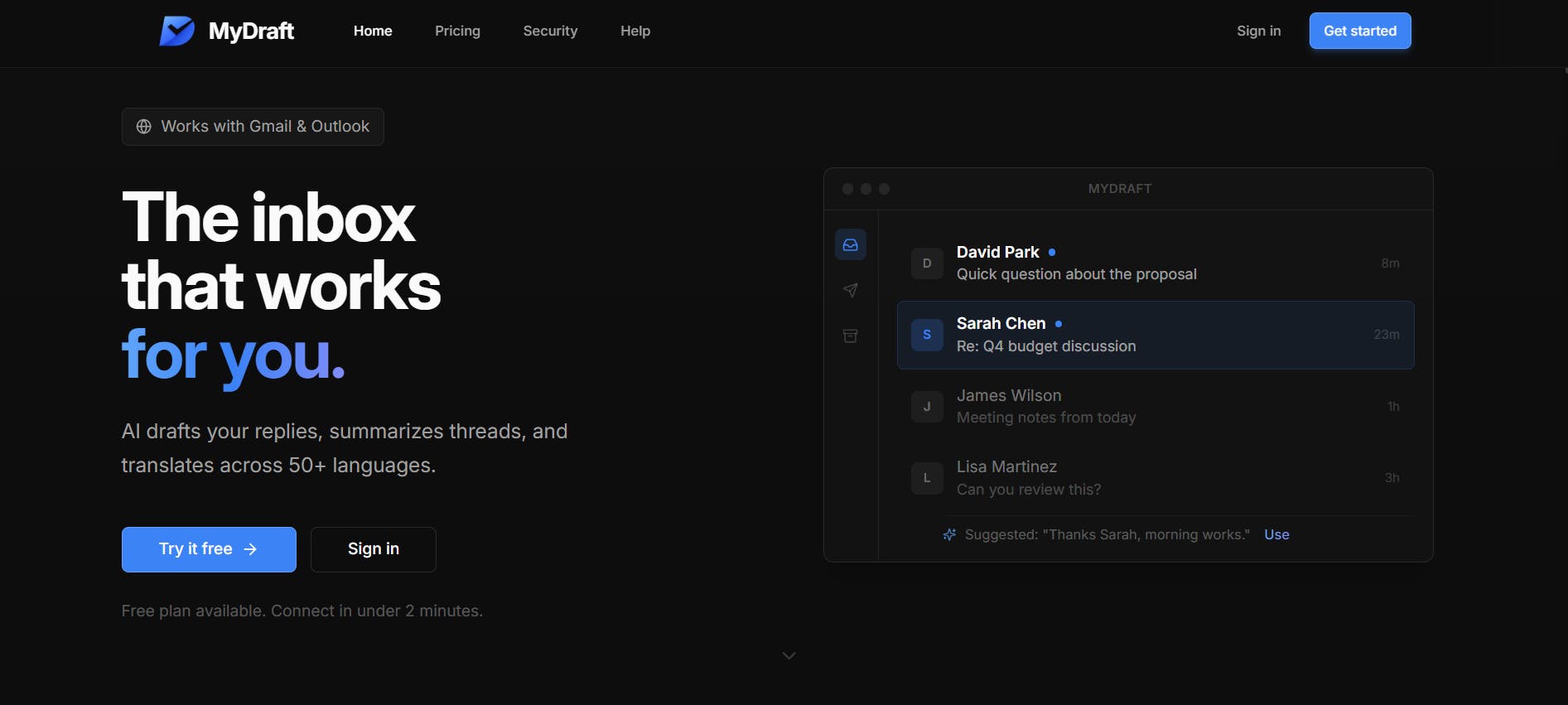Click the J avatar for James Wilson
Viewport: 1568px width, 705px height.
927,407
